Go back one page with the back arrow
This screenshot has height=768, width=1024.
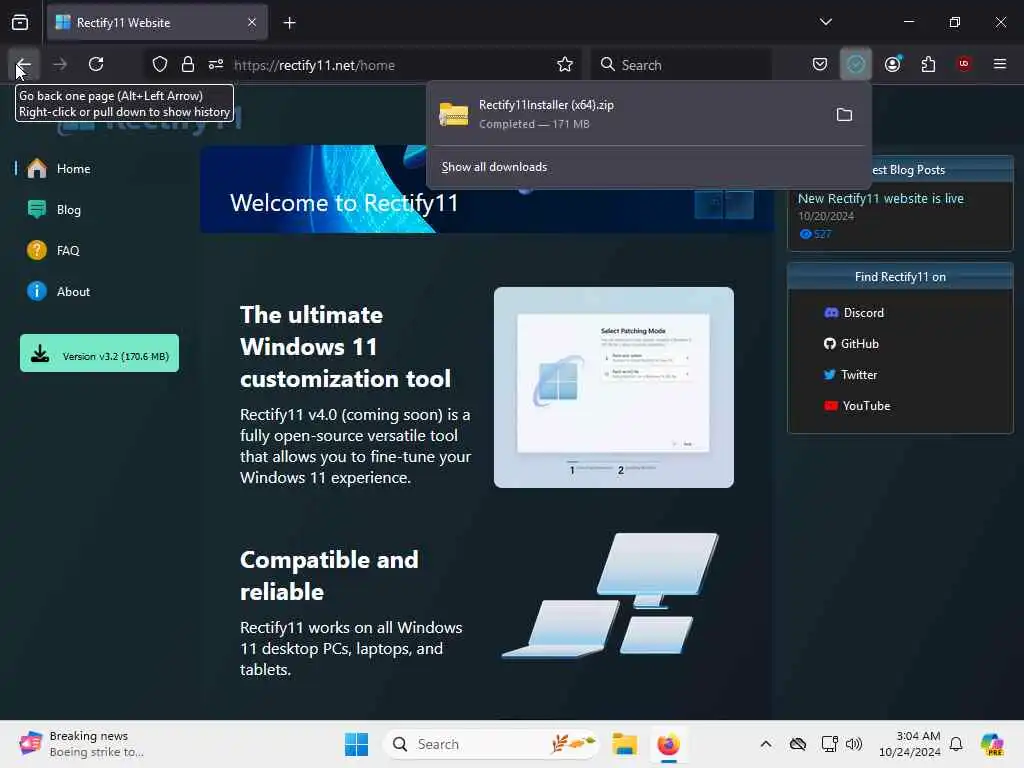pyautogui.click(x=23, y=64)
